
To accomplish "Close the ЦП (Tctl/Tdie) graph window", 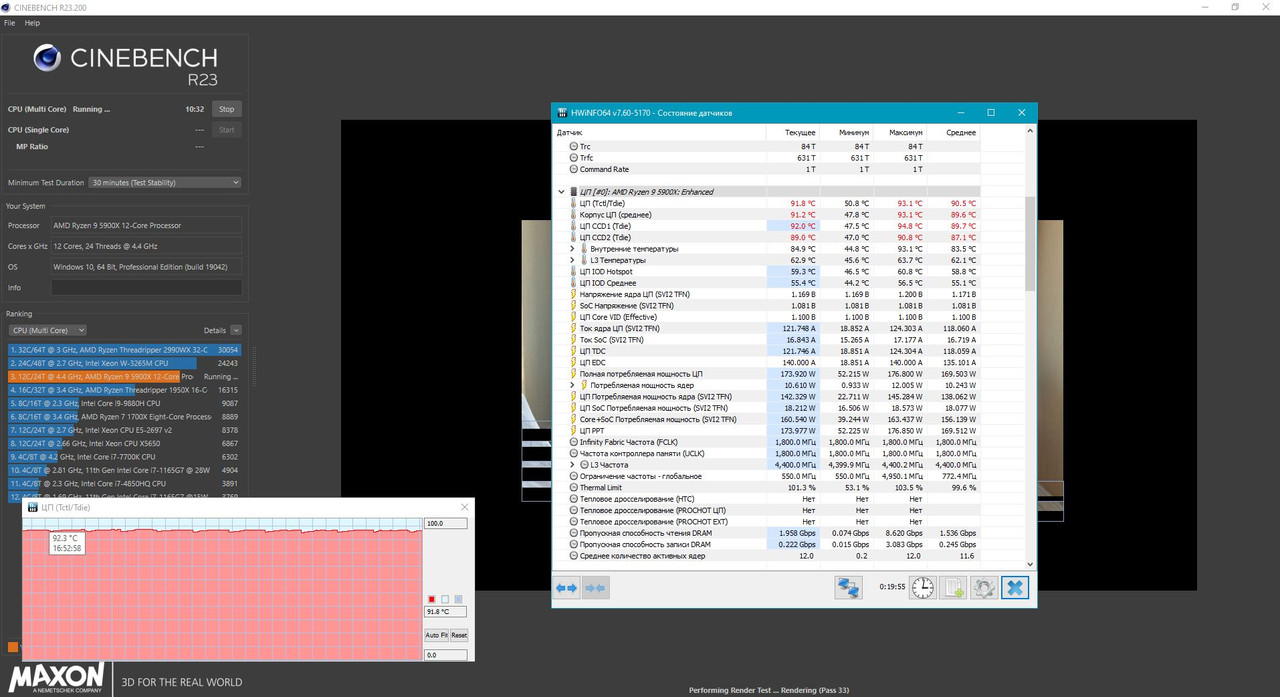I will (x=464, y=507).
